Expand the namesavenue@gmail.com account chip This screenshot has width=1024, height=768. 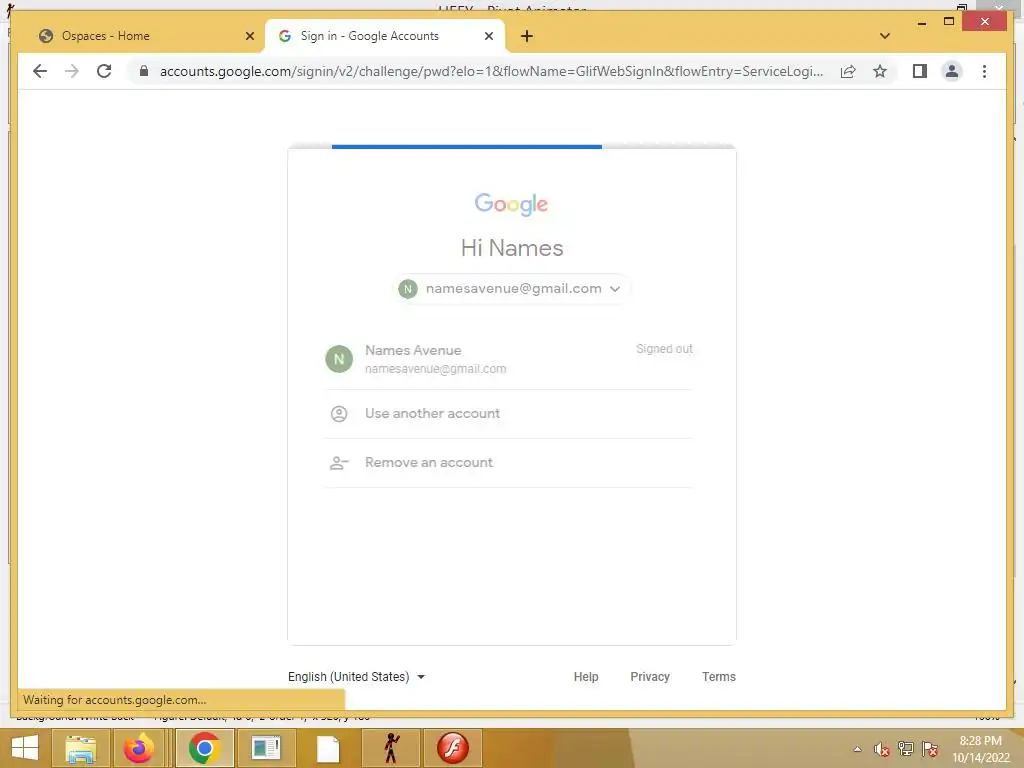(x=511, y=289)
